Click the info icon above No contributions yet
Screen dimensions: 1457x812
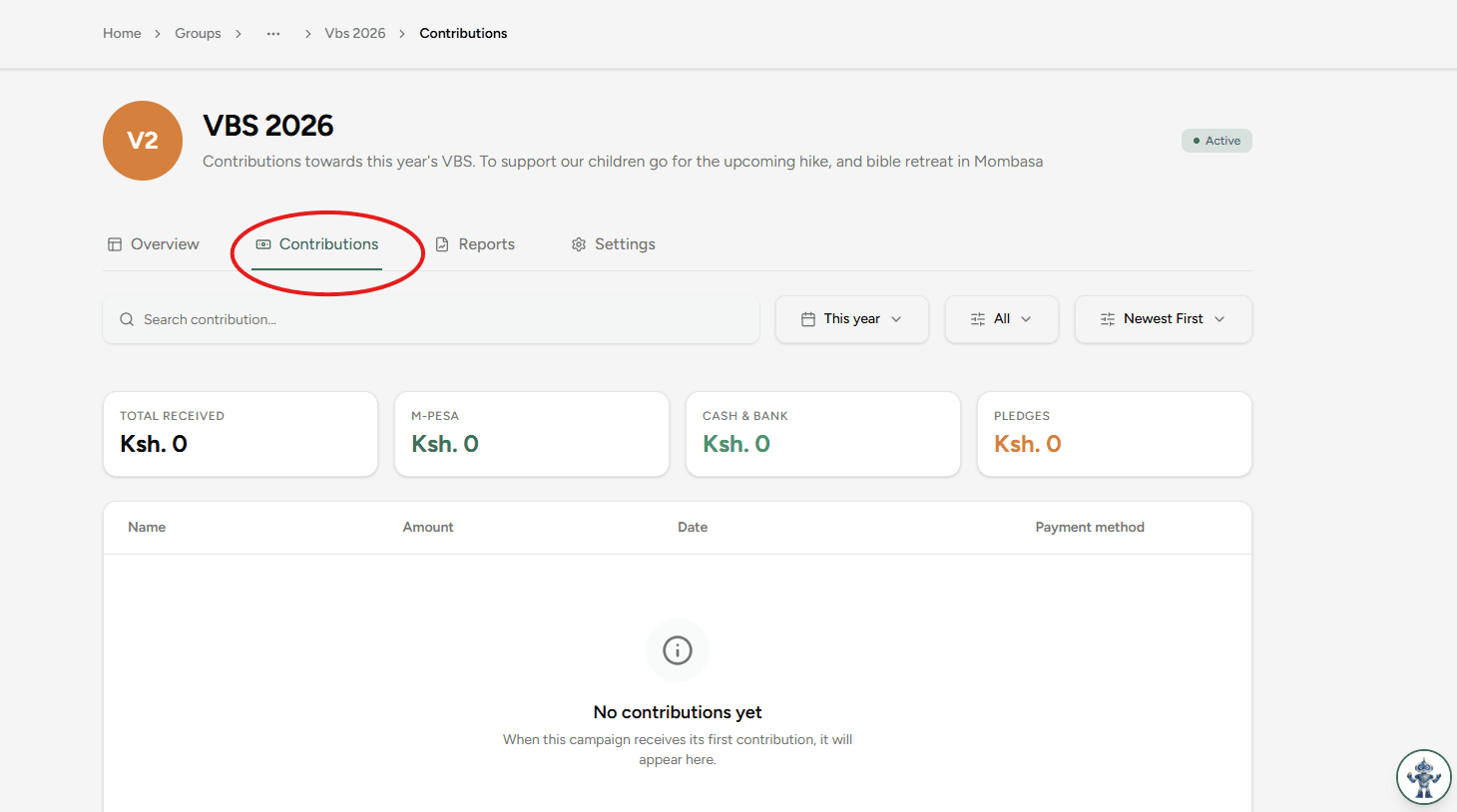tap(678, 650)
